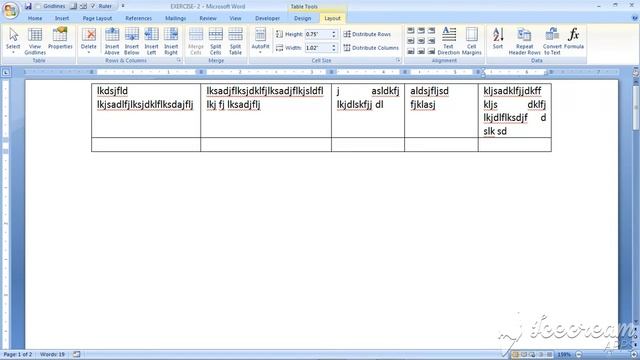Insert a row above

point(112,41)
